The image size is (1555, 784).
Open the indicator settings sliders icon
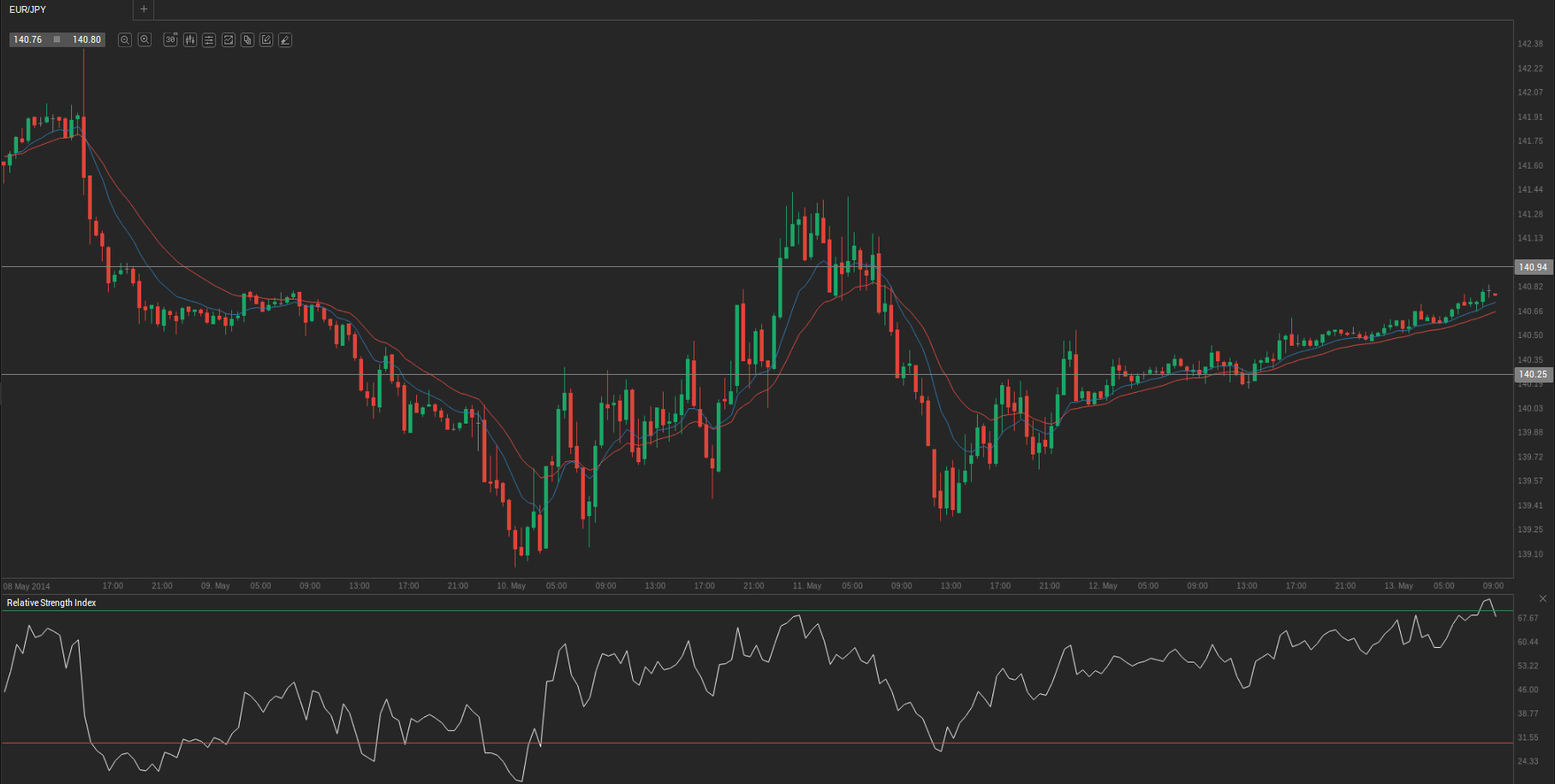(209, 40)
